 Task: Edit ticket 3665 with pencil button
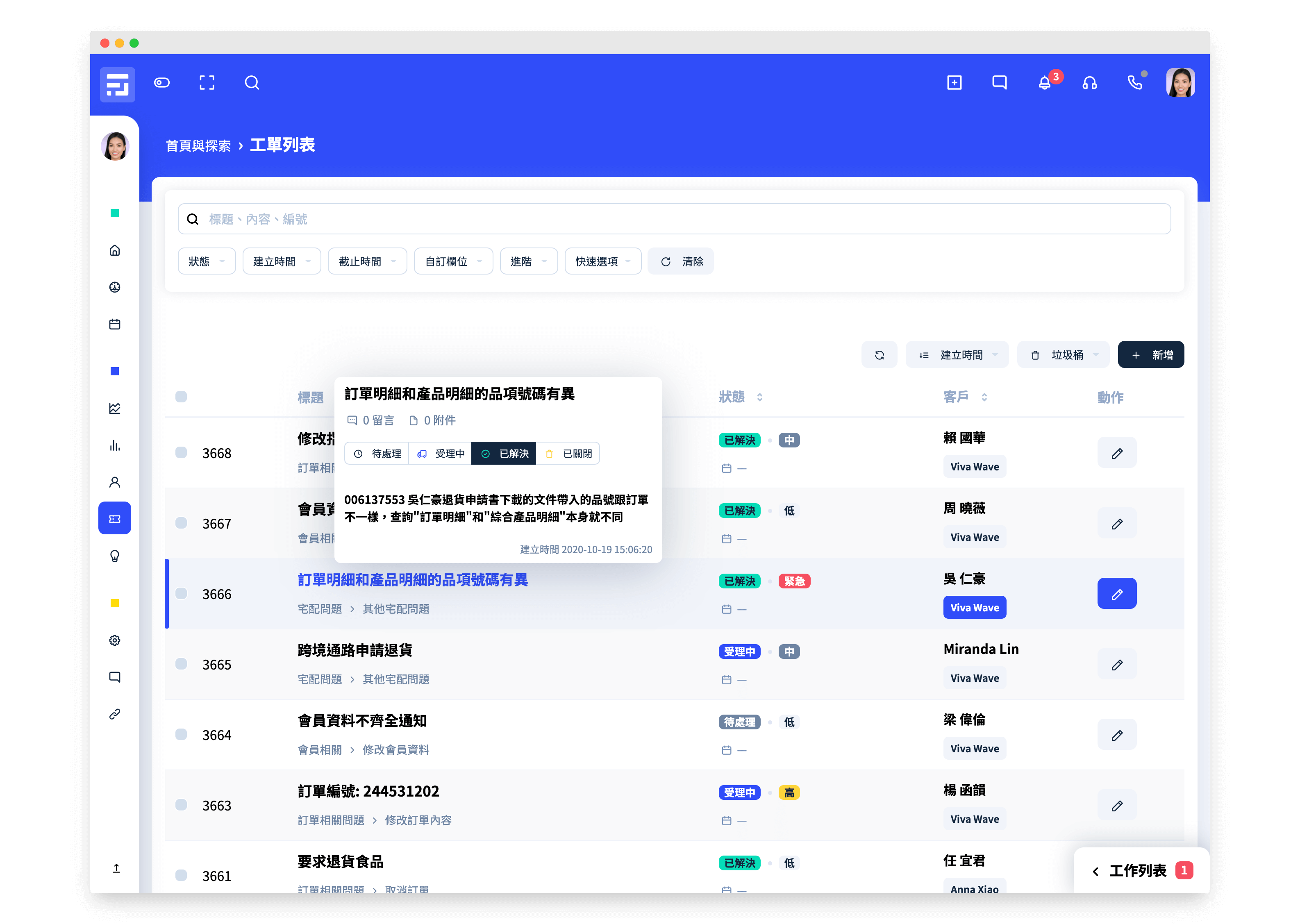(x=1117, y=665)
